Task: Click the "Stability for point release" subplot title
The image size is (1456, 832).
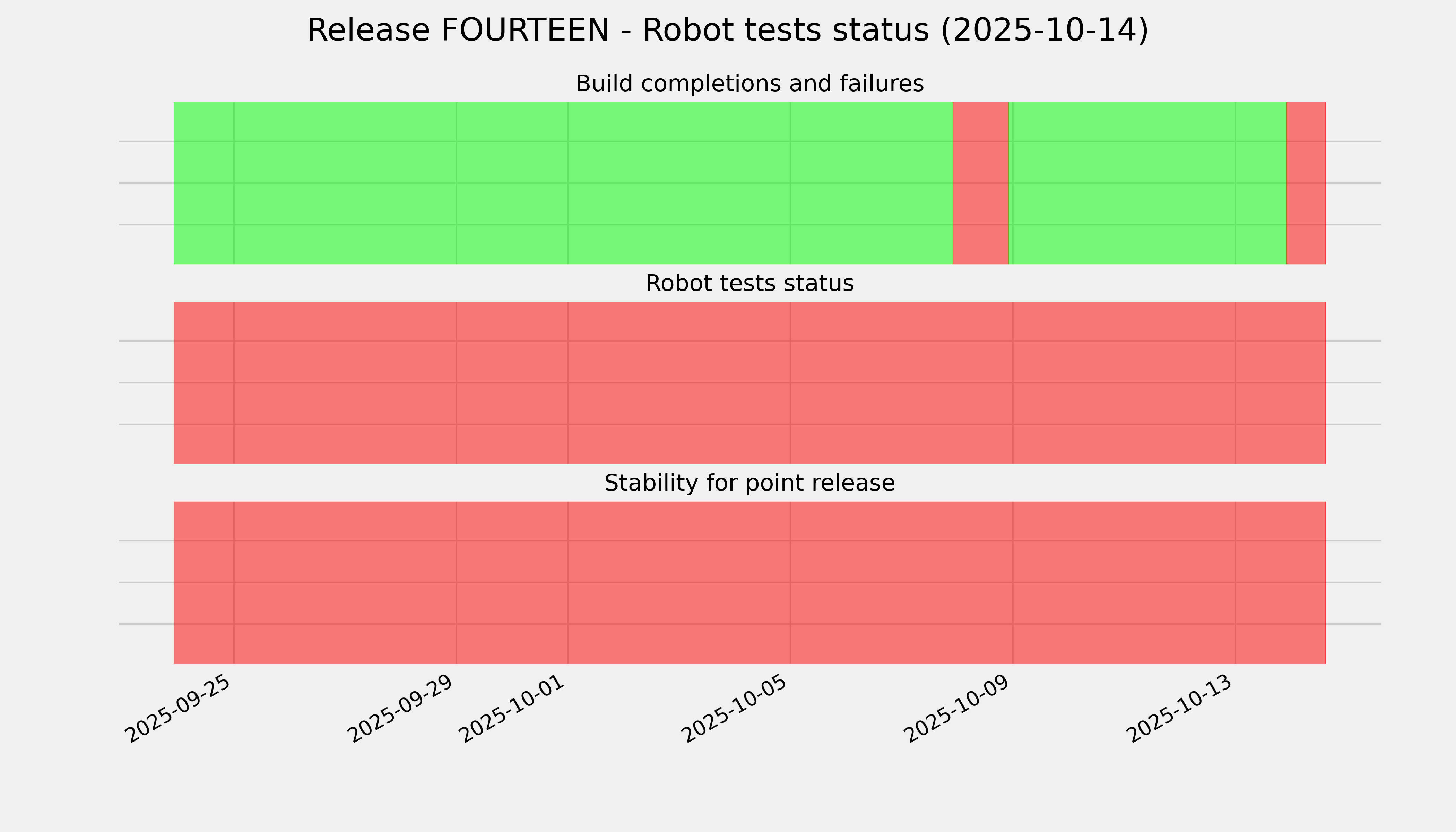Action: [749, 484]
